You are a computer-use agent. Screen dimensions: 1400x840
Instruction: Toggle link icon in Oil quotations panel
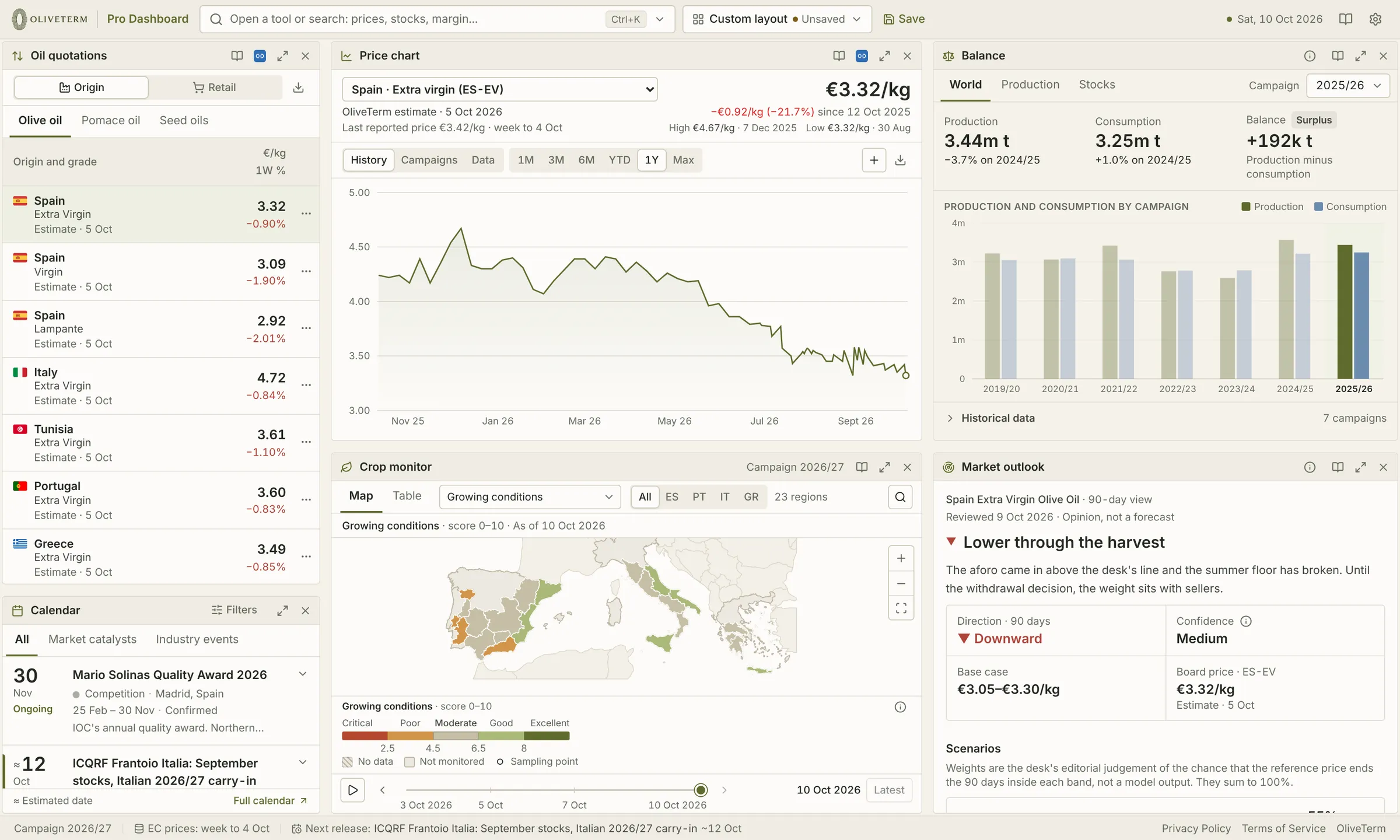[x=260, y=56]
